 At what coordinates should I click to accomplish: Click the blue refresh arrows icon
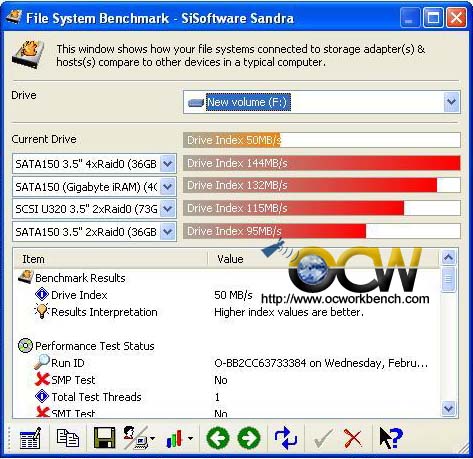286,438
